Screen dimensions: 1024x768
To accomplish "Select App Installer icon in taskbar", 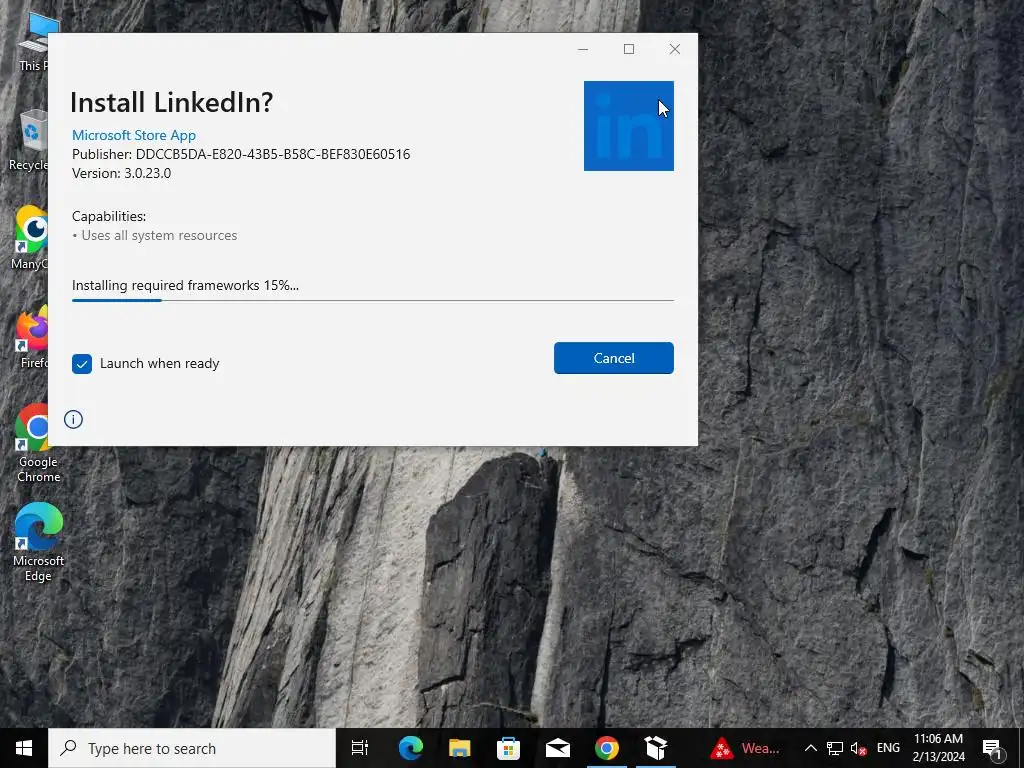I will point(656,748).
